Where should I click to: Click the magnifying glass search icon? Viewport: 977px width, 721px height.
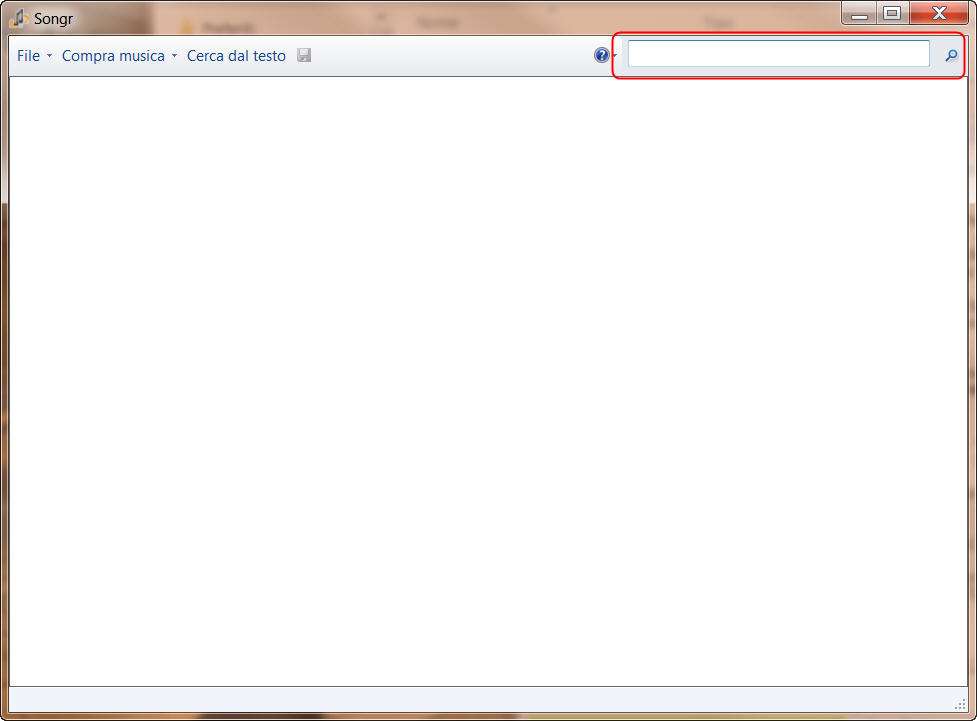(x=951, y=55)
